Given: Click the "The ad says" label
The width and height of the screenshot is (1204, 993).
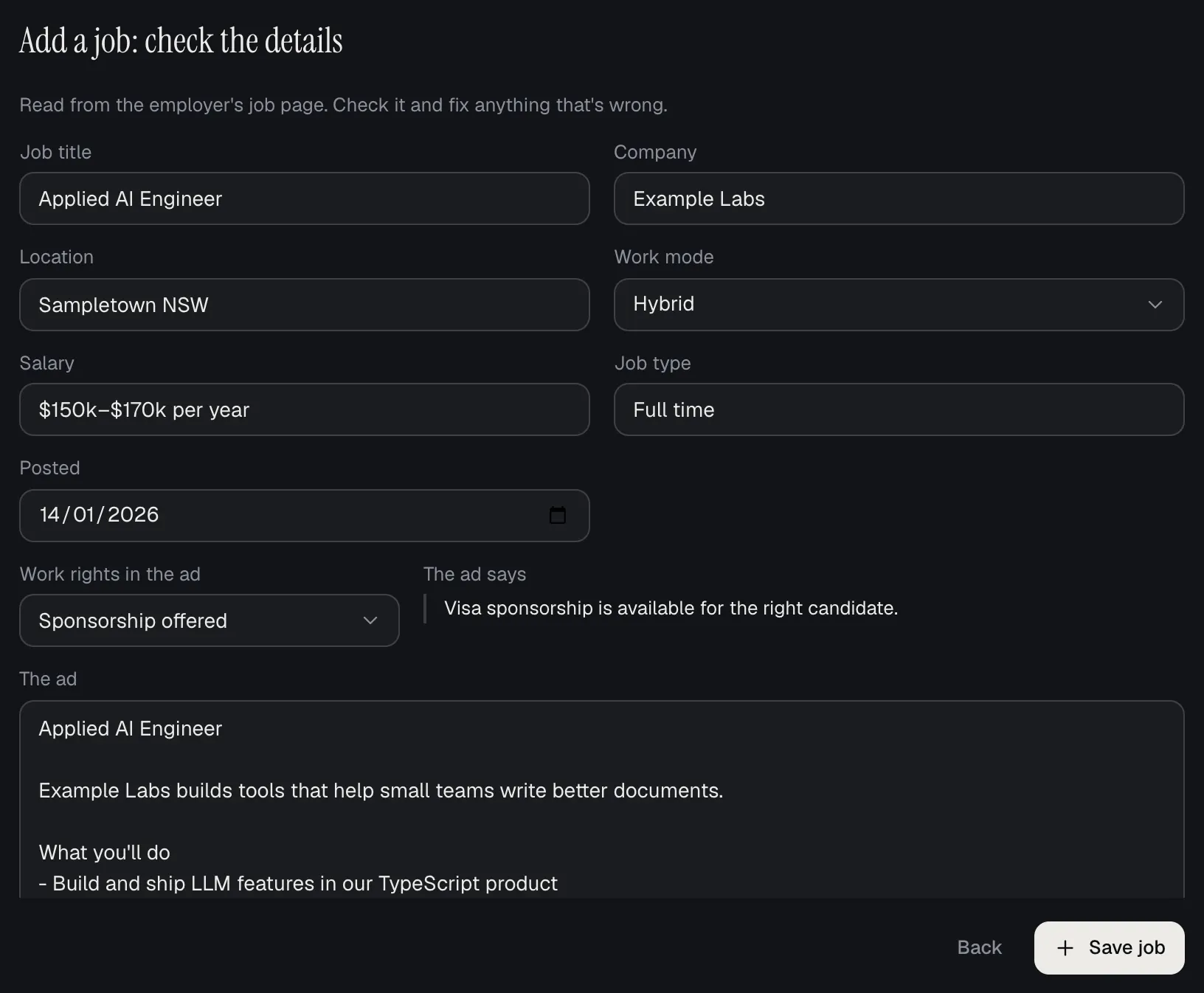Looking at the screenshot, I should pyautogui.click(x=474, y=574).
